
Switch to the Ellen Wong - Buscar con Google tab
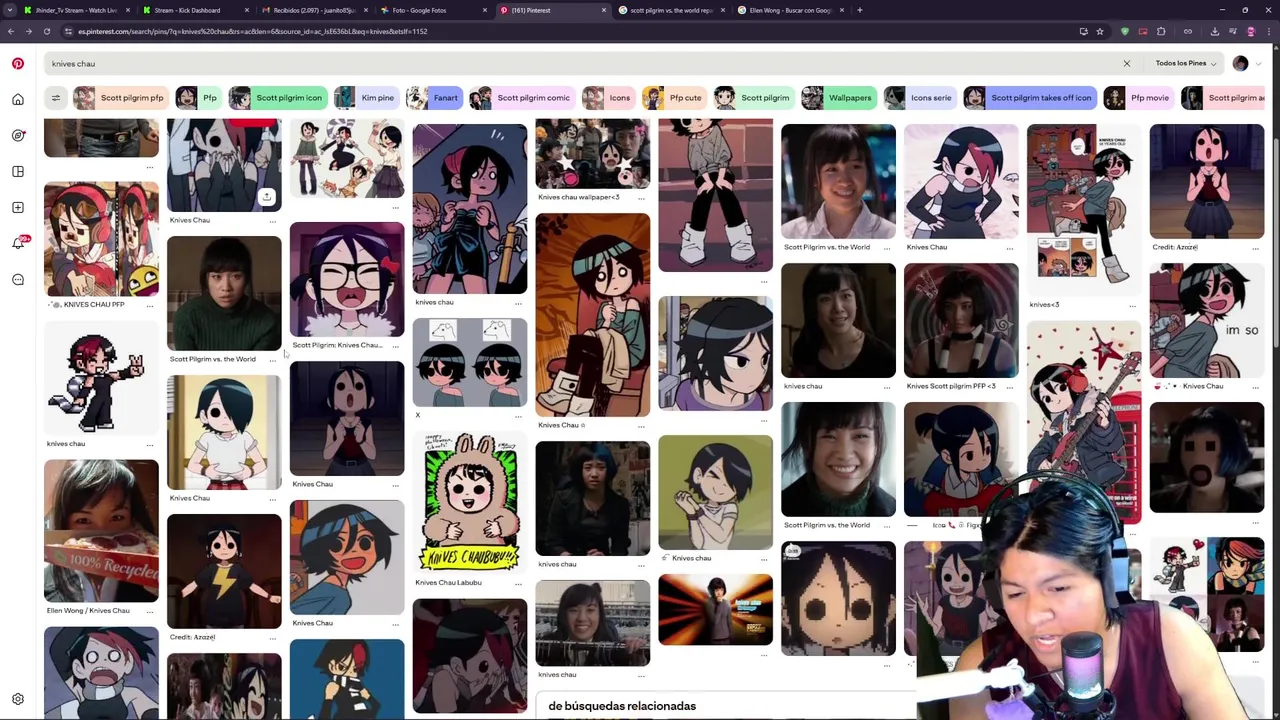pos(792,10)
